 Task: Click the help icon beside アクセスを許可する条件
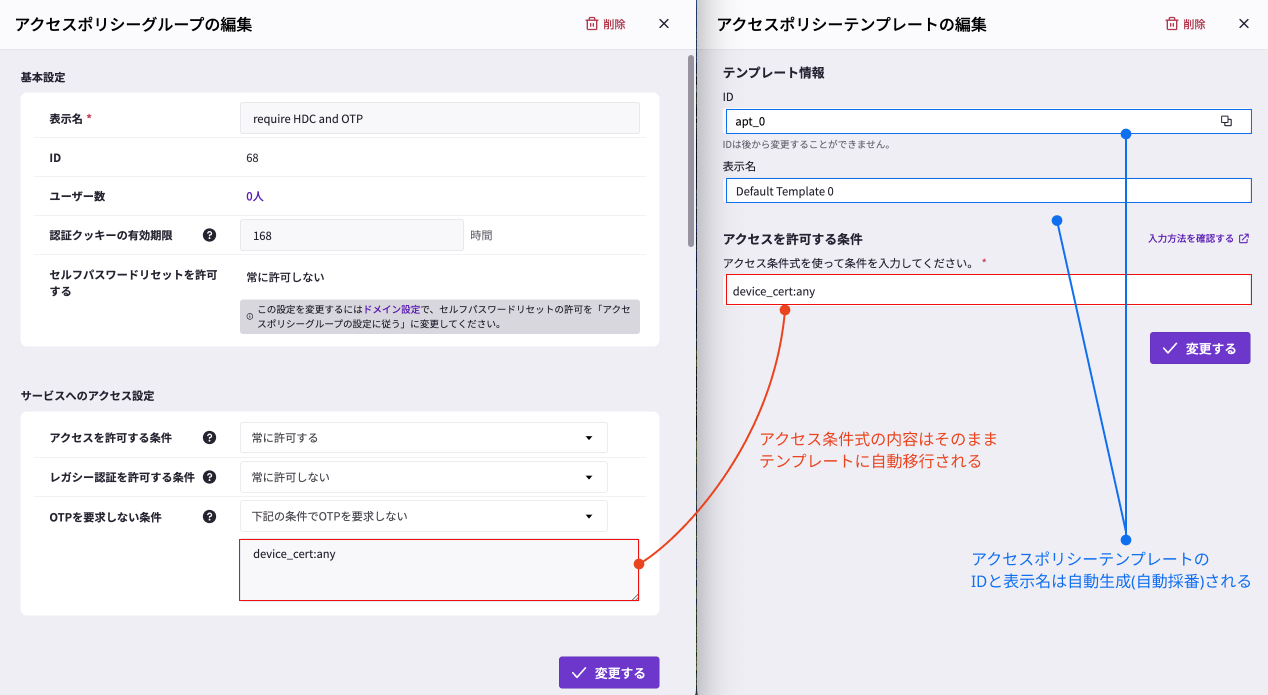209,438
